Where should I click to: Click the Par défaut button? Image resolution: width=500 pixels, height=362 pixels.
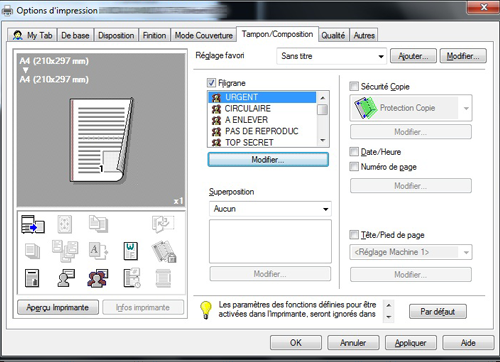coord(438,312)
